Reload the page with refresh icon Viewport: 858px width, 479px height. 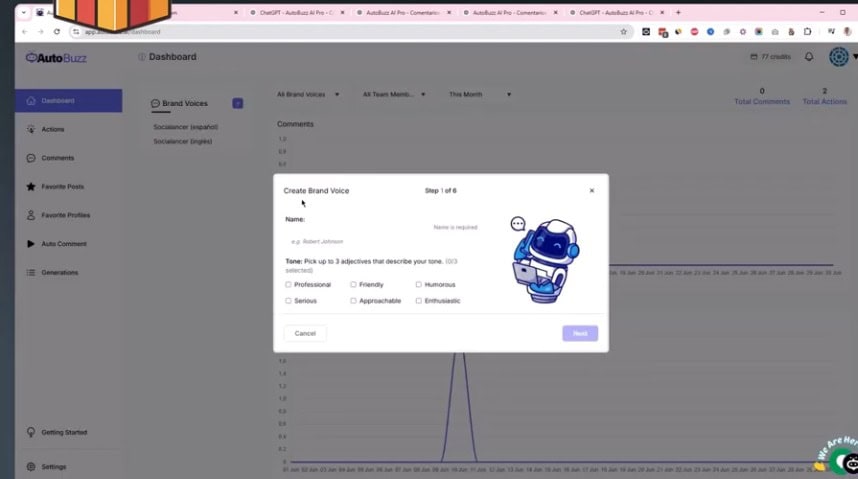point(56,32)
